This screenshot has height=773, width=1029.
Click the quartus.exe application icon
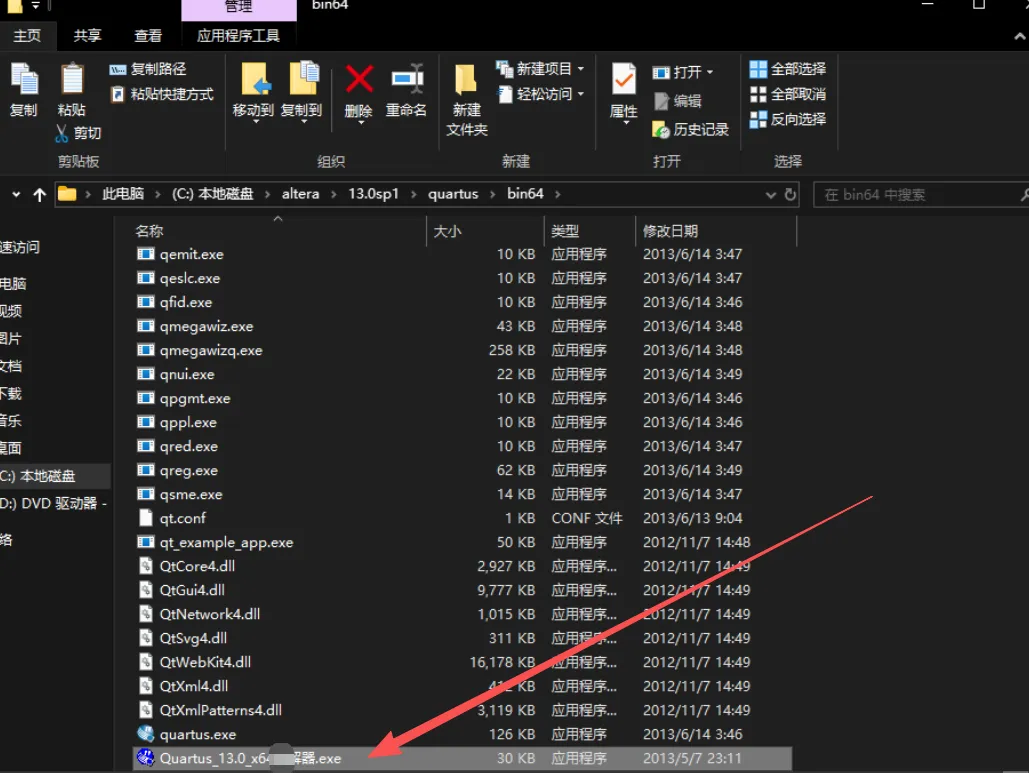pyautogui.click(x=146, y=734)
